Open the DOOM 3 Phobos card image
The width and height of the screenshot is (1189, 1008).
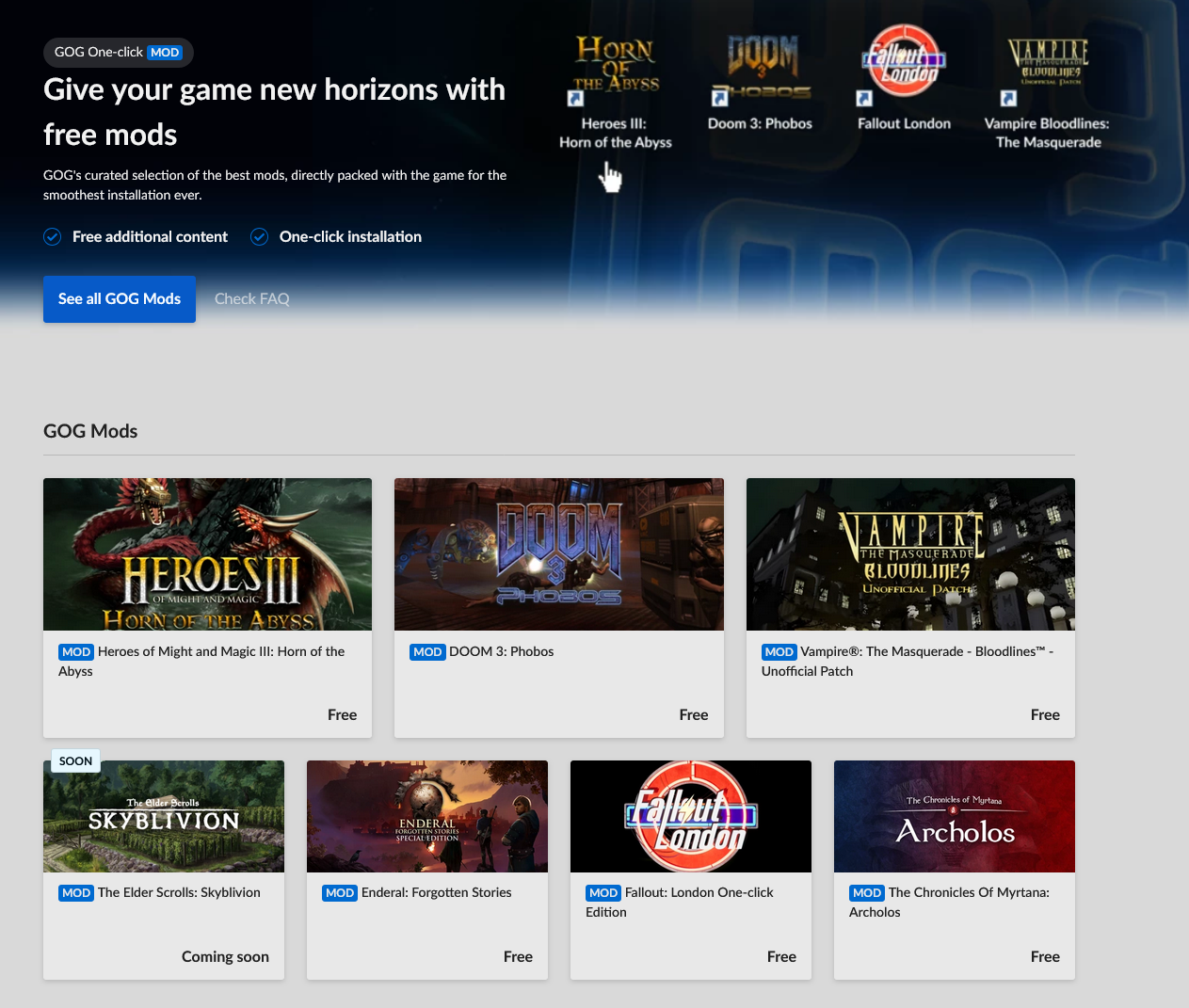[x=559, y=554]
